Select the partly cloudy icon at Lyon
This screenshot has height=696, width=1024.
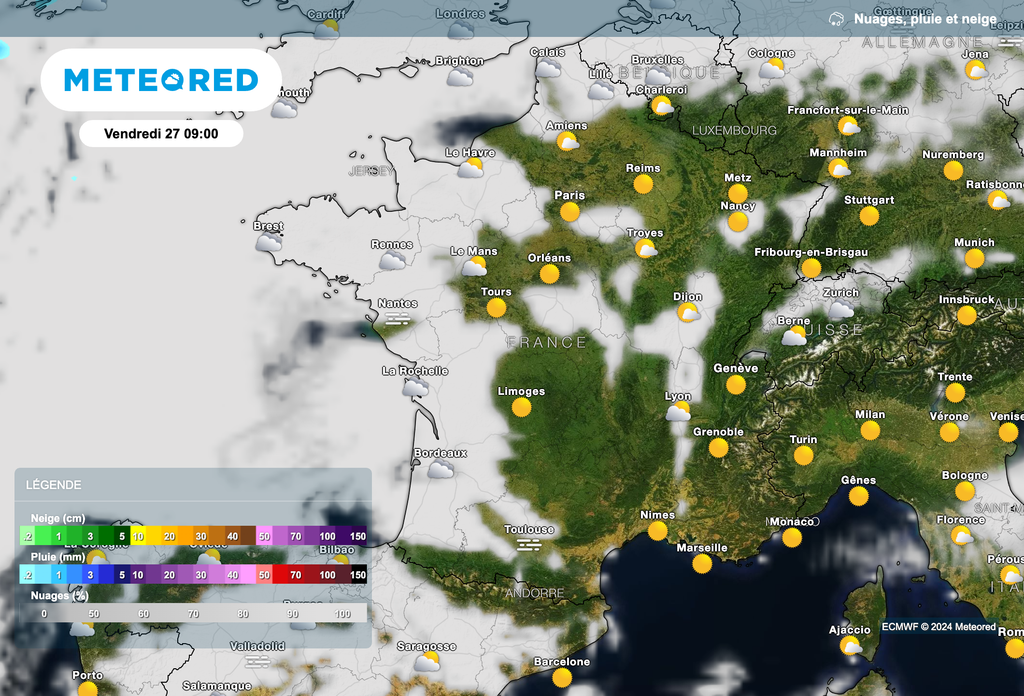click(678, 412)
